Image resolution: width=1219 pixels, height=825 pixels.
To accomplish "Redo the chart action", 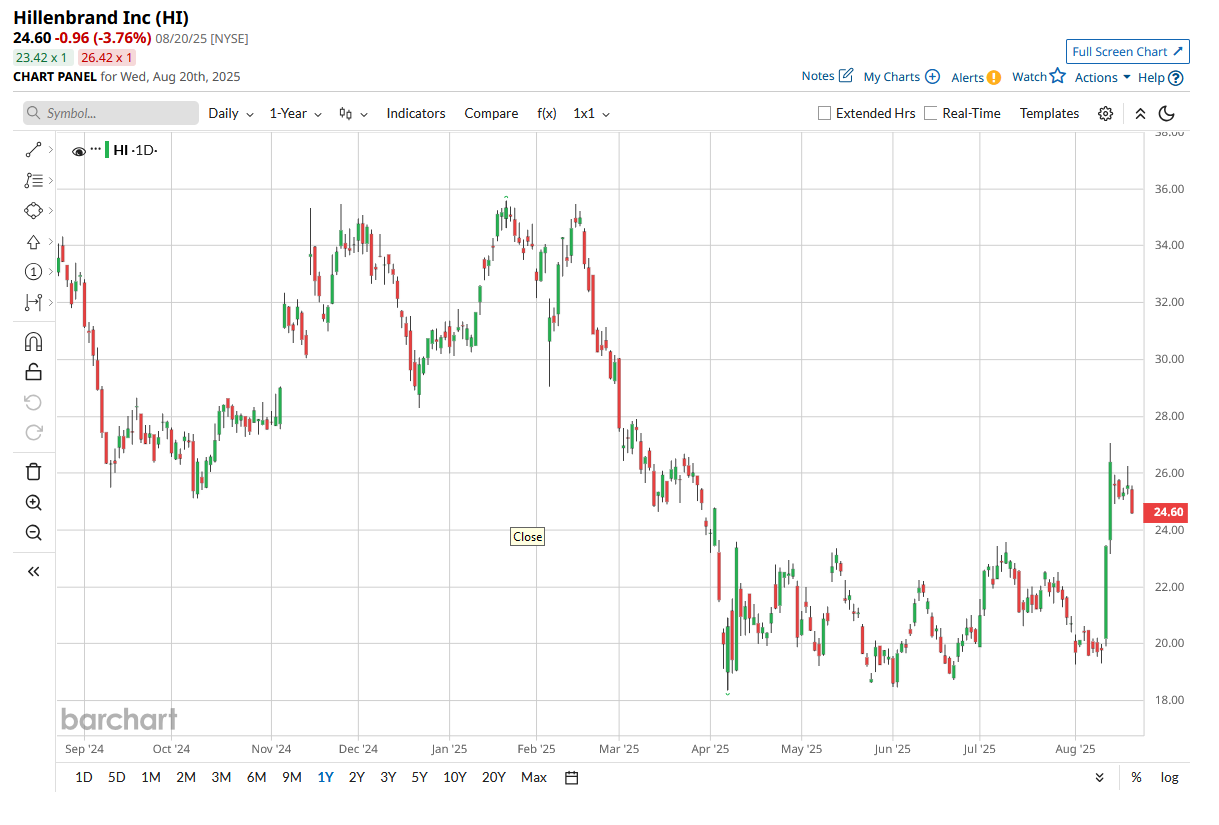I will pyautogui.click(x=33, y=432).
